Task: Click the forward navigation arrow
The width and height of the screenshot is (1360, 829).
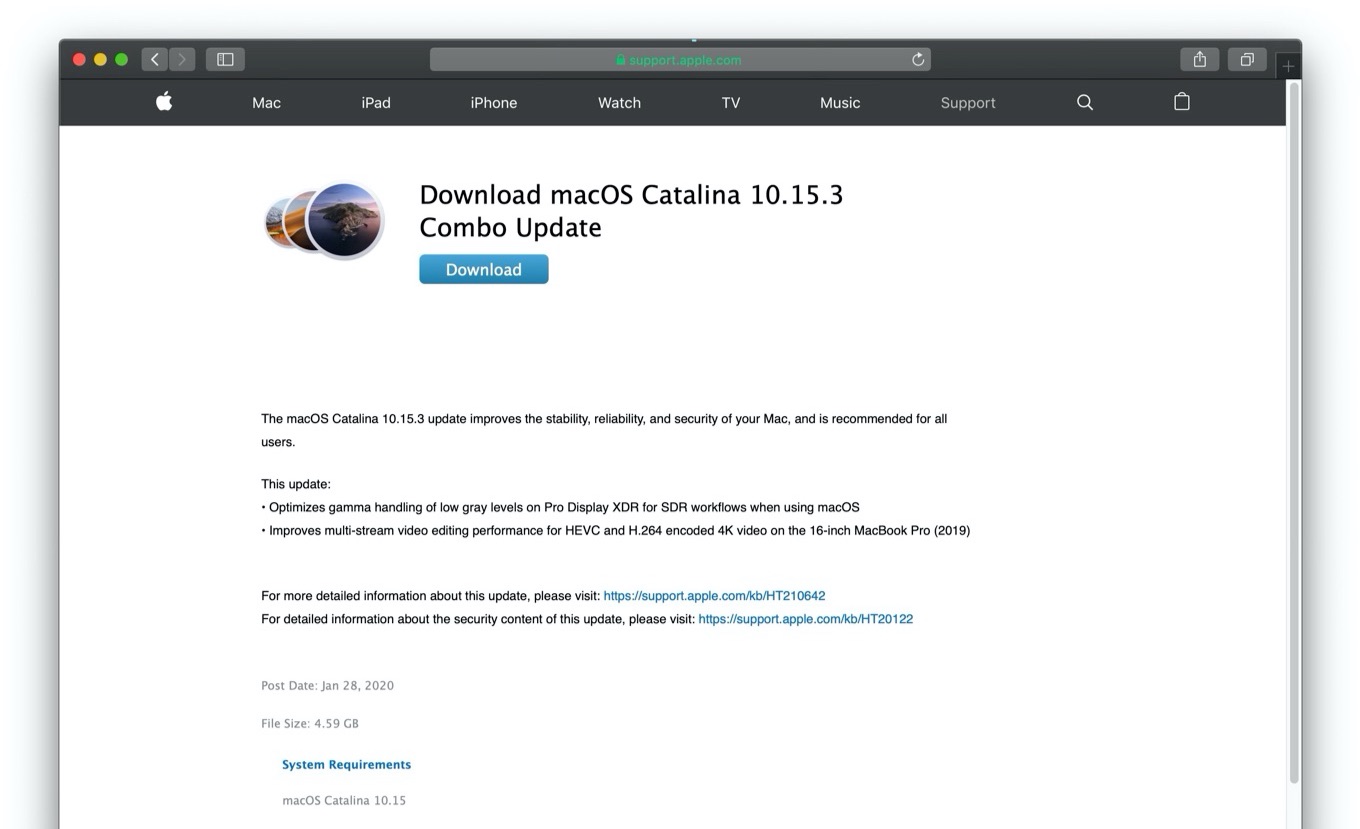Action: (182, 60)
